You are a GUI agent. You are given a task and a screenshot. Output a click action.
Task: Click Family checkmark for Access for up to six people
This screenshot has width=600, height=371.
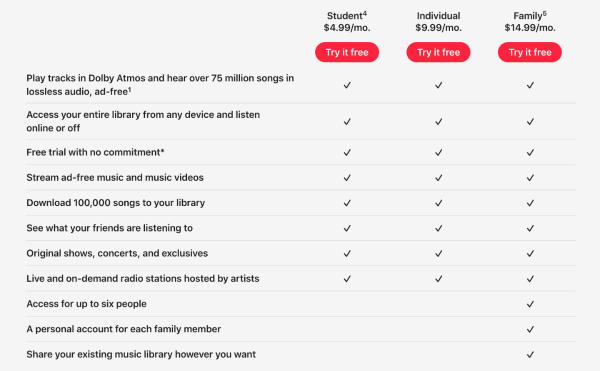point(530,304)
